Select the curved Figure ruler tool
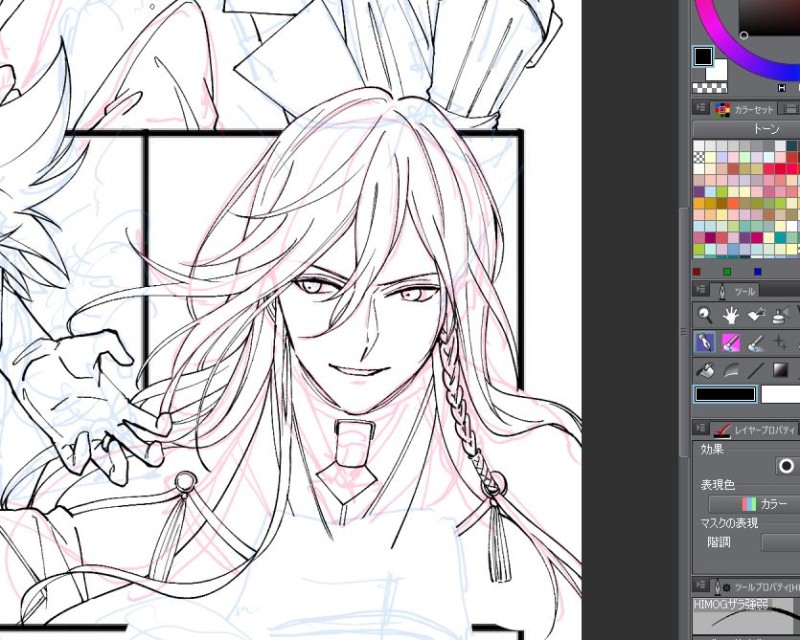The height and width of the screenshot is (640, 800). 731,370
